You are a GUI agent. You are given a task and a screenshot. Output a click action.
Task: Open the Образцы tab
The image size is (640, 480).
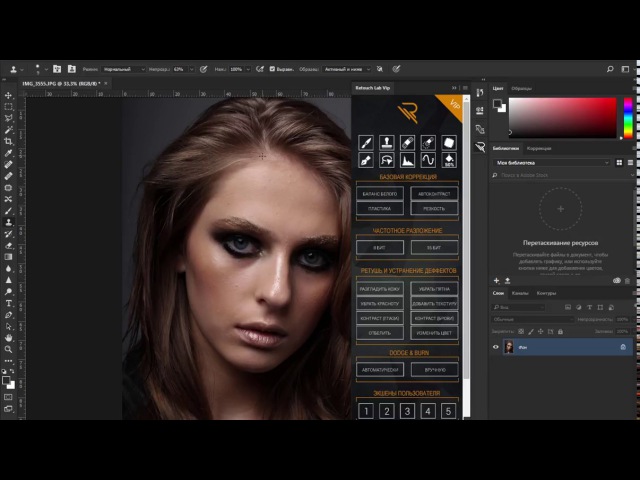coord(522,88)
